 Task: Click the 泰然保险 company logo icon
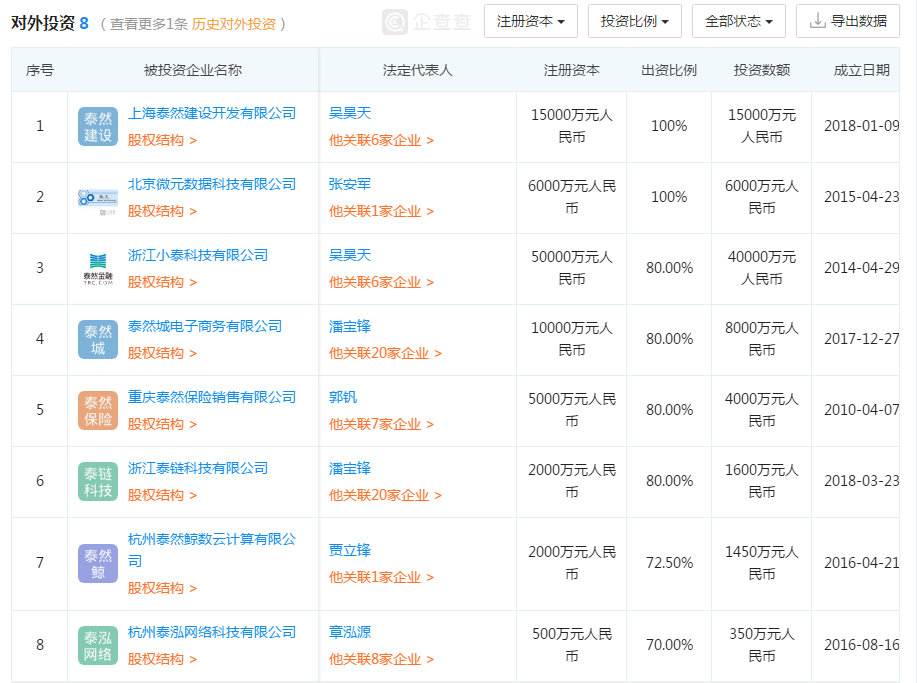98,411
